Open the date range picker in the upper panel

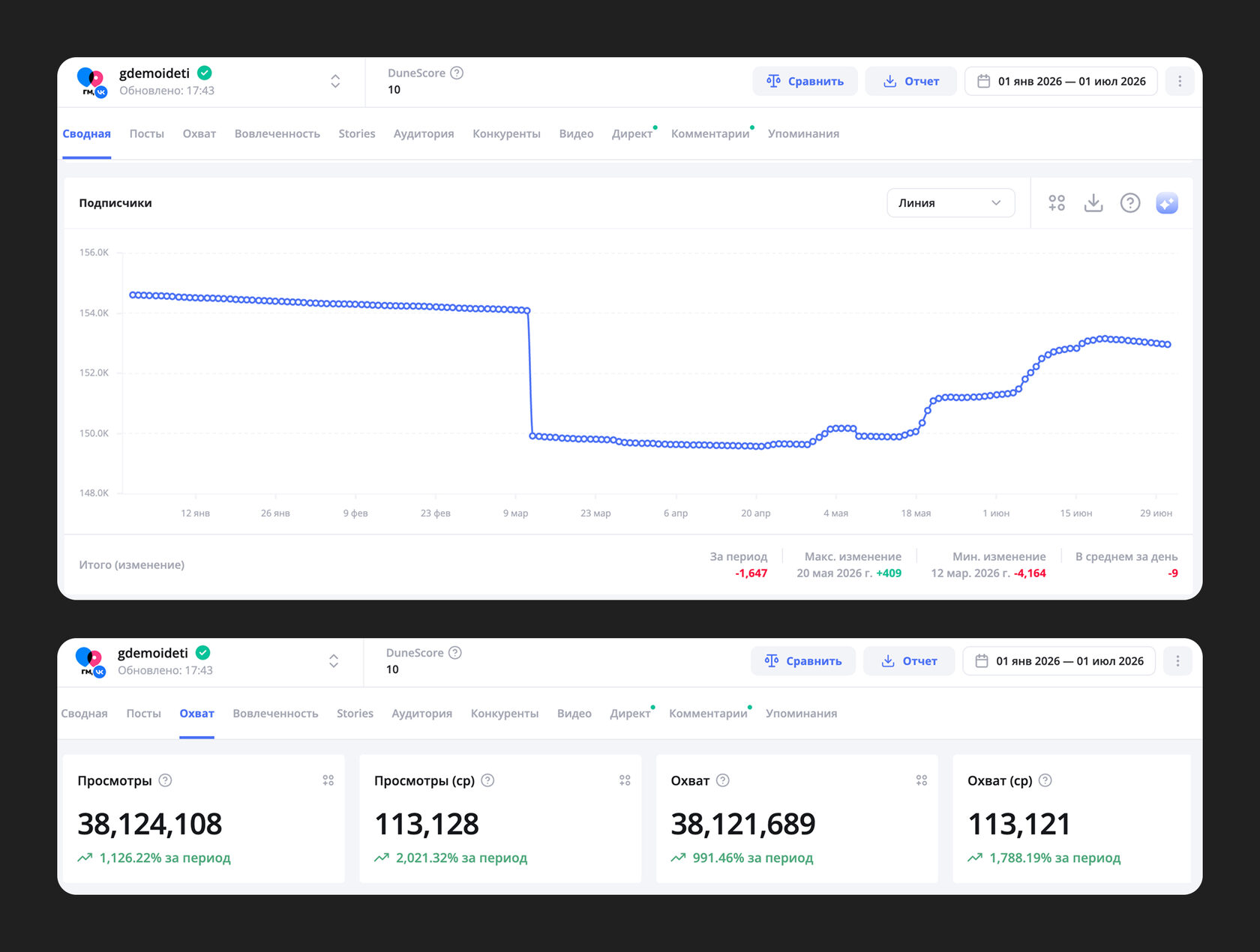pos(1061,81)
